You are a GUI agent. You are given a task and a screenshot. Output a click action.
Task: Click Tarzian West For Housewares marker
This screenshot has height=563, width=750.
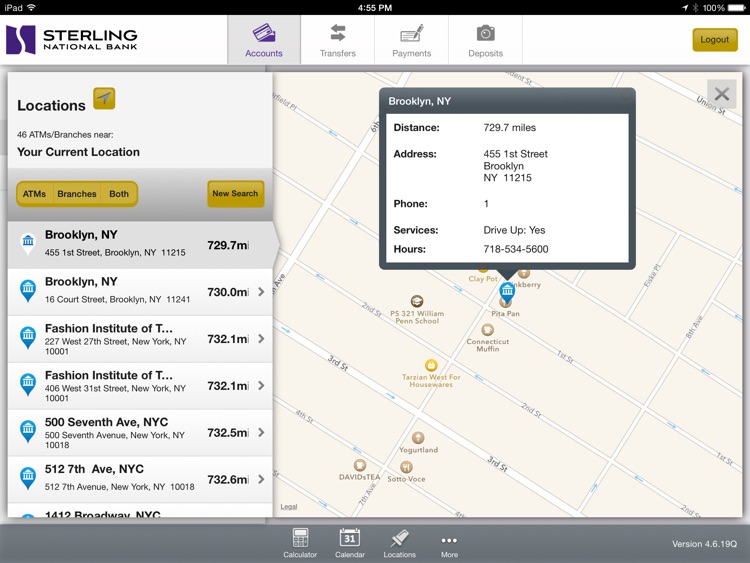pyautogui.click(x=431, y=365)
